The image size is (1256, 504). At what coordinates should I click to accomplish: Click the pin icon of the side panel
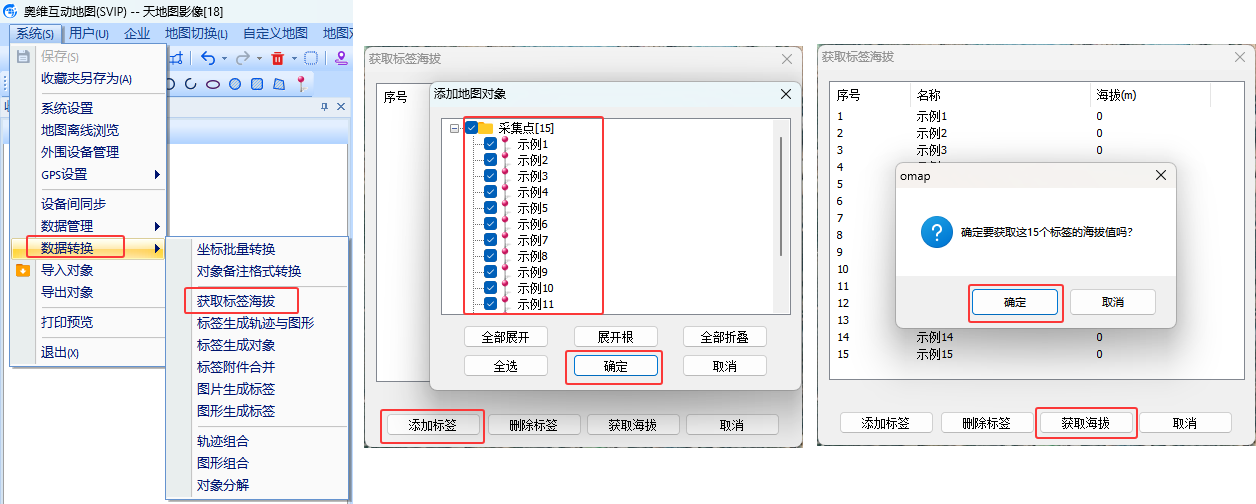(324, 106)
